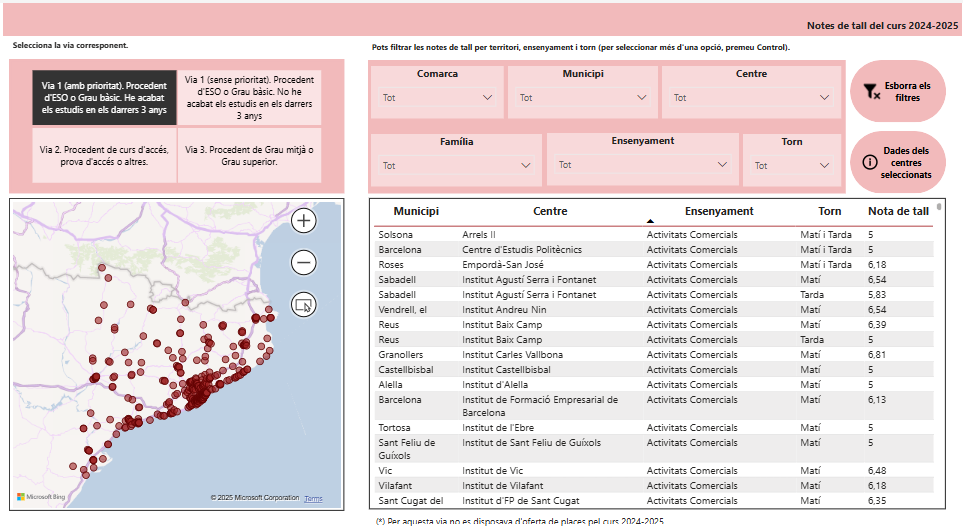This screenshot has width=963, height=526.
Task: Activate map rectangle selection tool
Action: pyautogui.click(x=304, y=305)
